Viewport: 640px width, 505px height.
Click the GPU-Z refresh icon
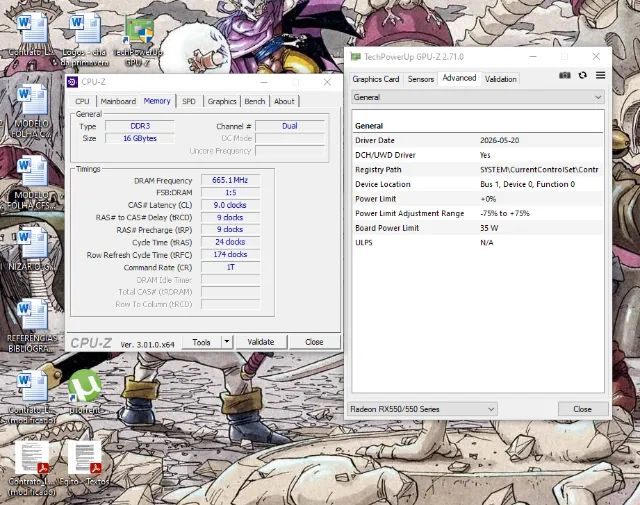[x=582, y=75]
